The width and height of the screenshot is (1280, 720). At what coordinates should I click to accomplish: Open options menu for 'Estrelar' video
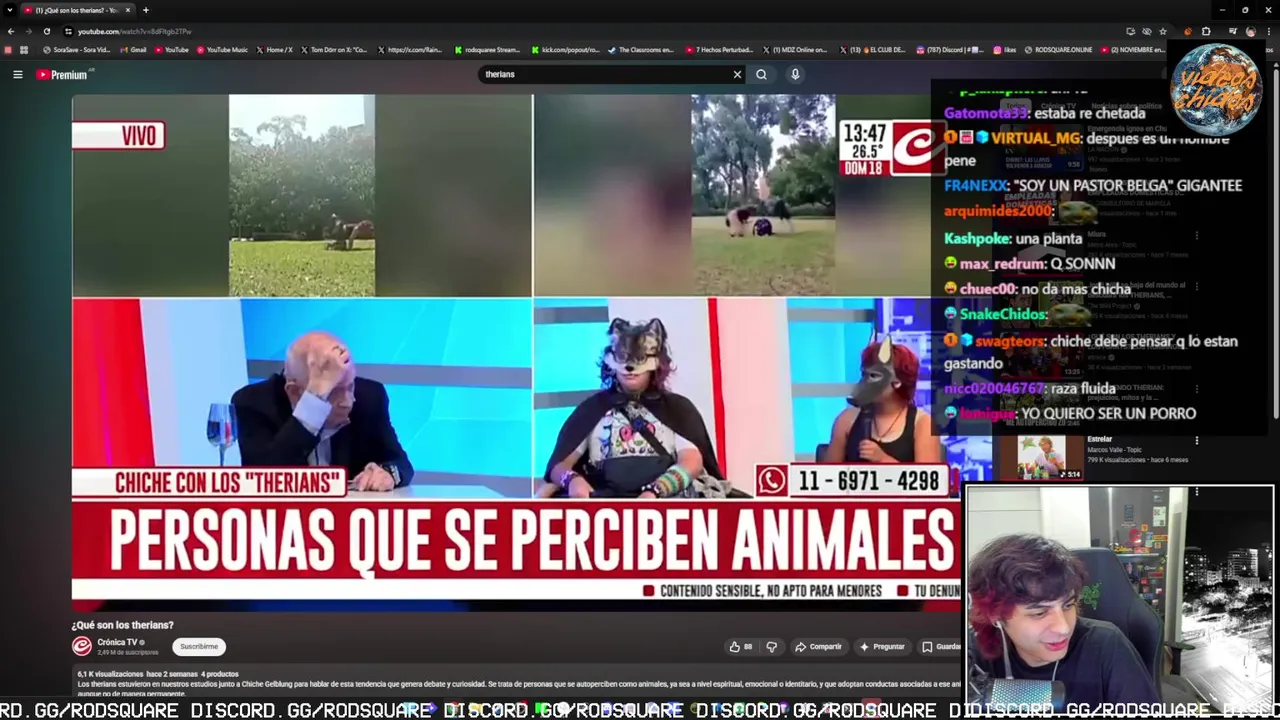pyautogui.click(x=1196, y=440)
